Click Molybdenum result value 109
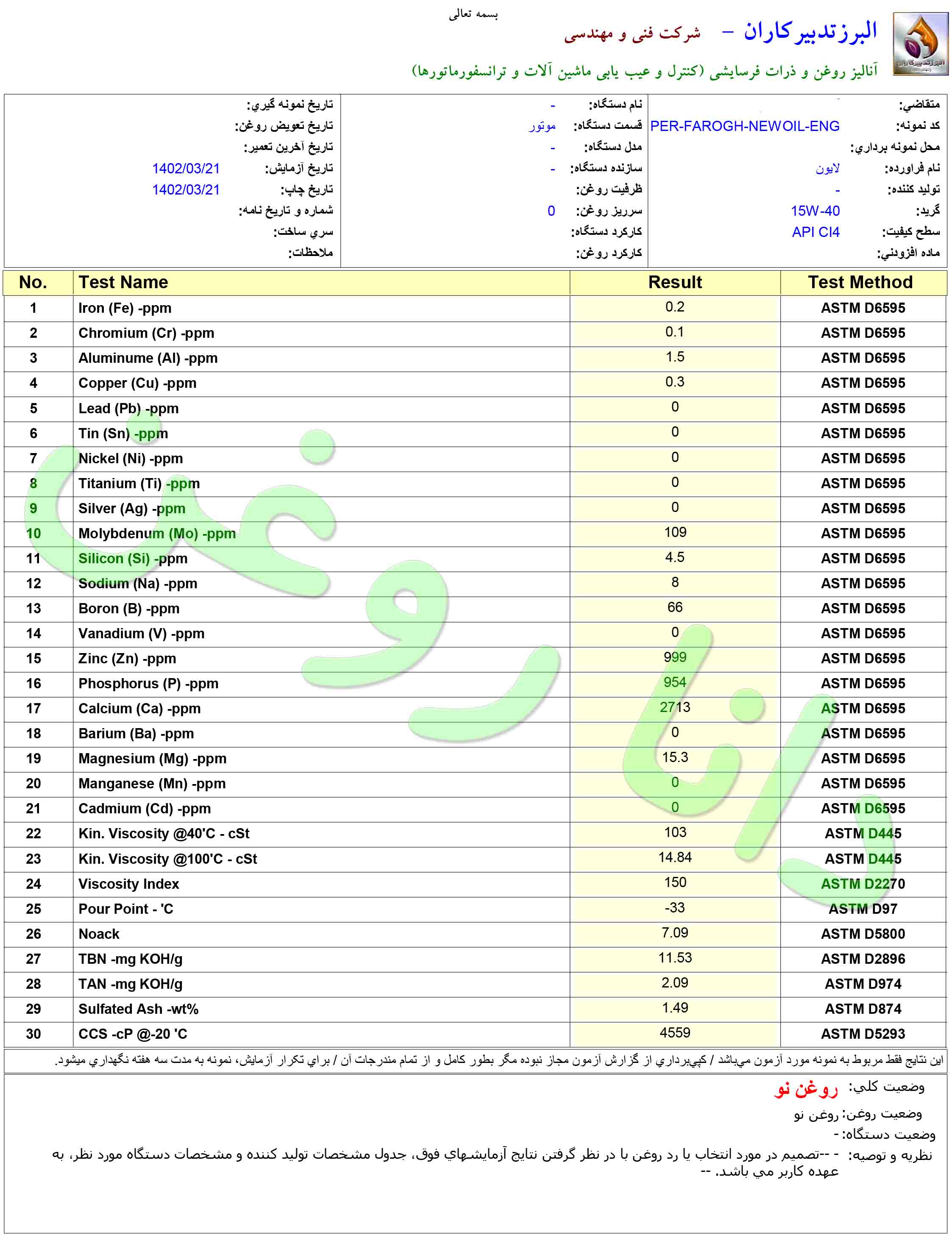This screenshot has height=1235, width=952. [675, 532]
